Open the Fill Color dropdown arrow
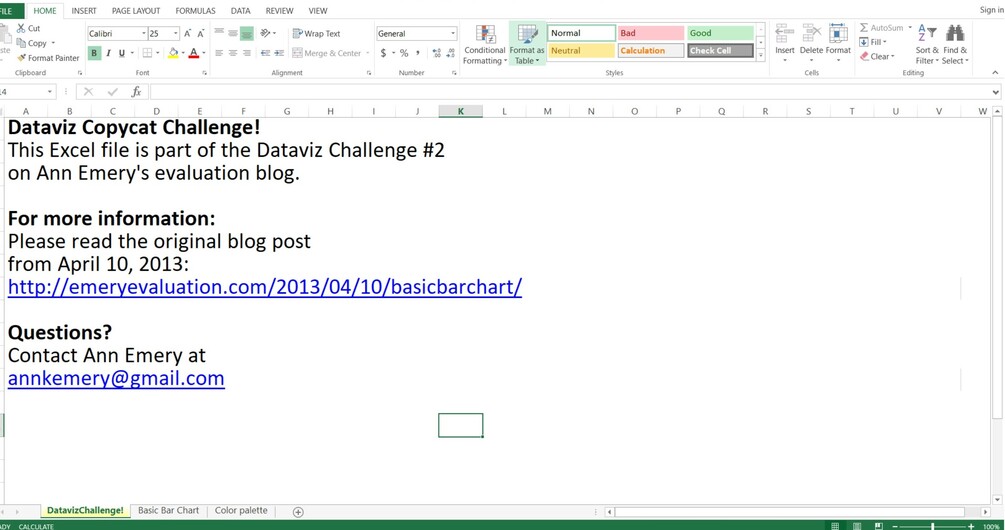1005x530 pixels. pos(183,53)
